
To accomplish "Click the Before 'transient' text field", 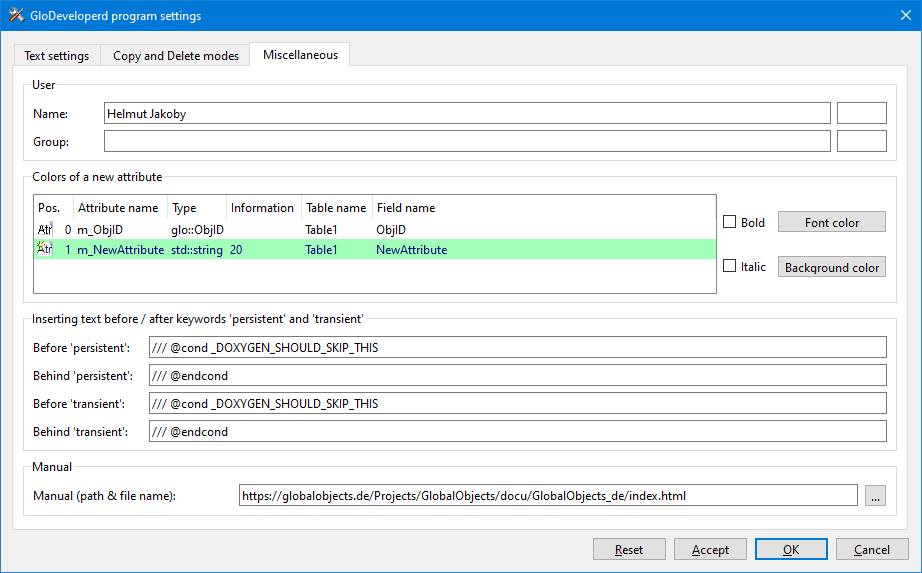I will point(517,404).
